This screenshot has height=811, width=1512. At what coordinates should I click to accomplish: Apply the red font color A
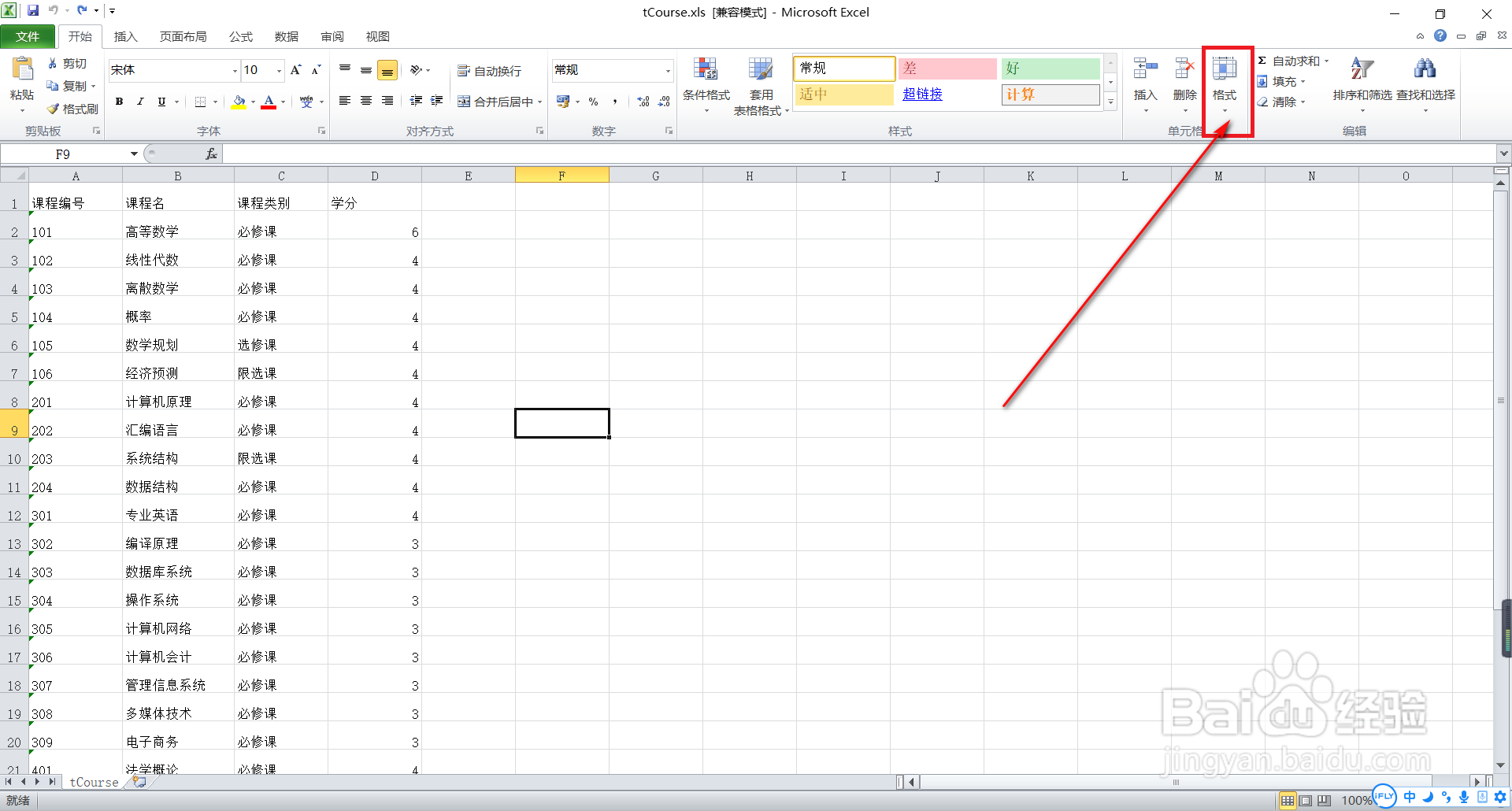(x=269, y=102)
